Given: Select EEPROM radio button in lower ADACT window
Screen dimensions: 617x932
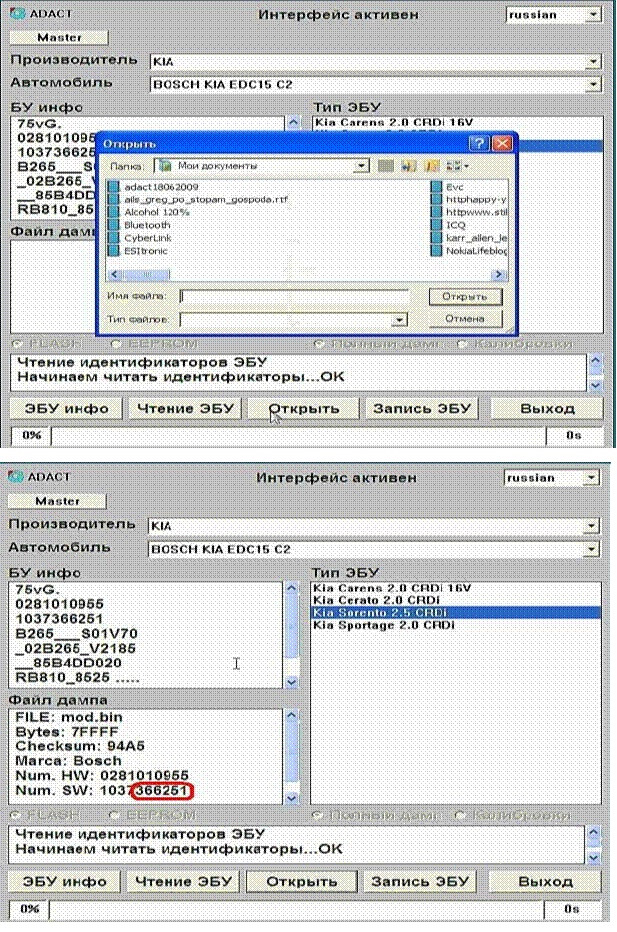Looking at the screenshot, I should point(114,815).
